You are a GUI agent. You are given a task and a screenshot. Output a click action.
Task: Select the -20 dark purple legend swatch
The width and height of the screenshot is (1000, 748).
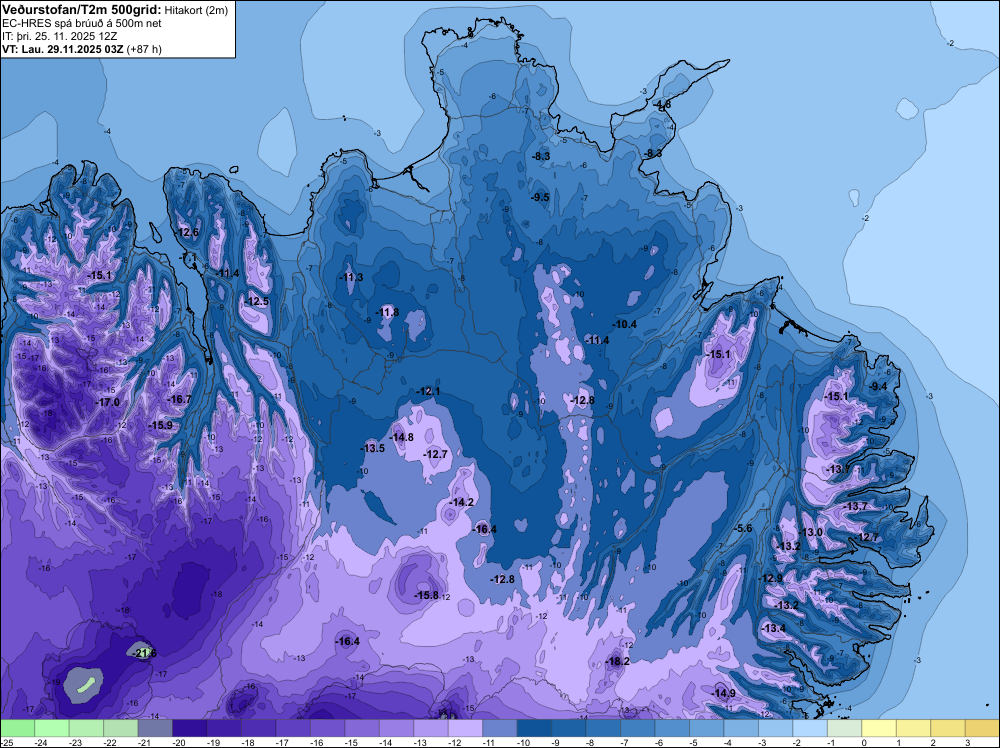pyautogui.click(x=189, y=728)
